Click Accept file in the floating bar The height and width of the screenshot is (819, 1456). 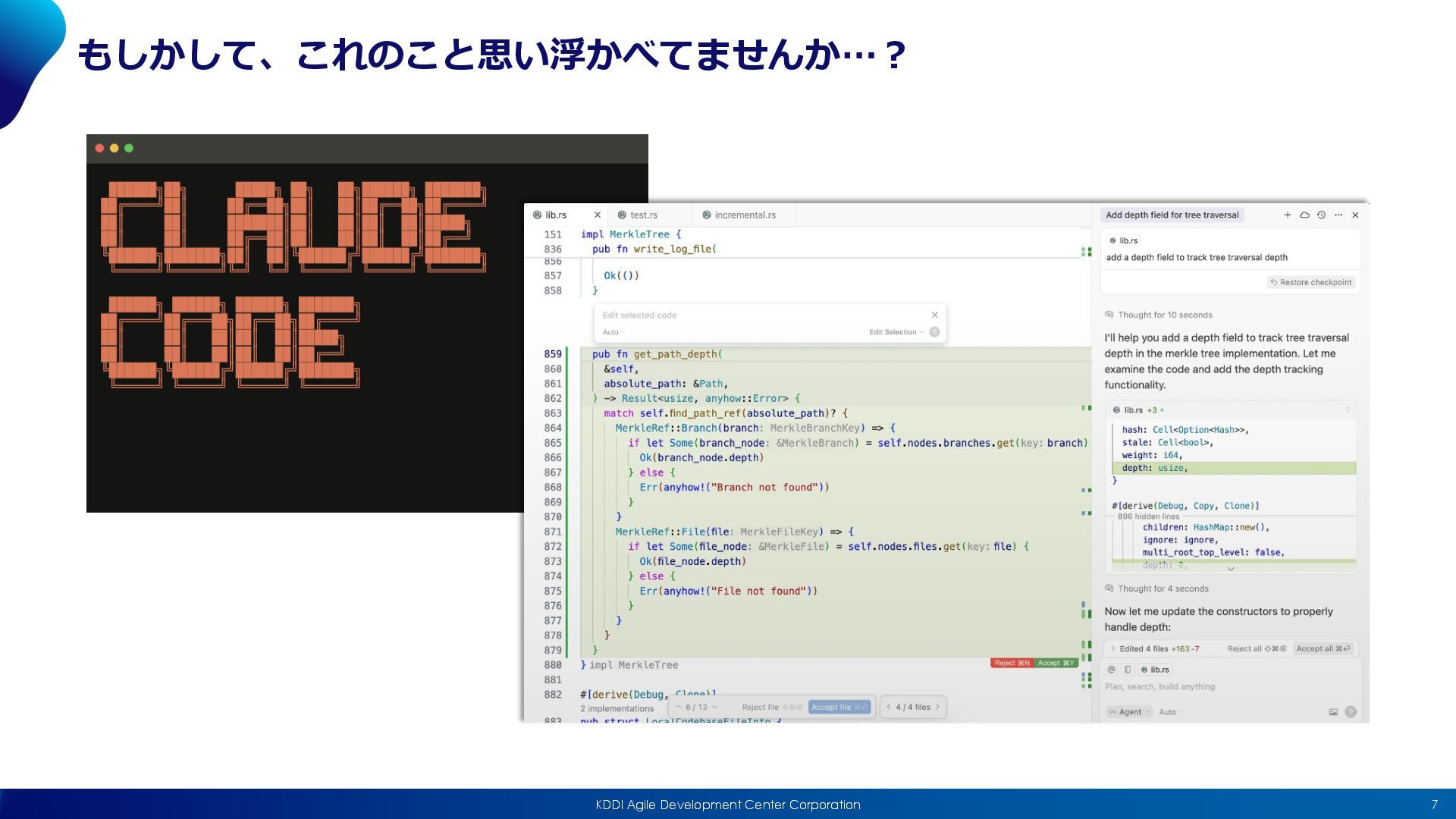tap(839, 708)
